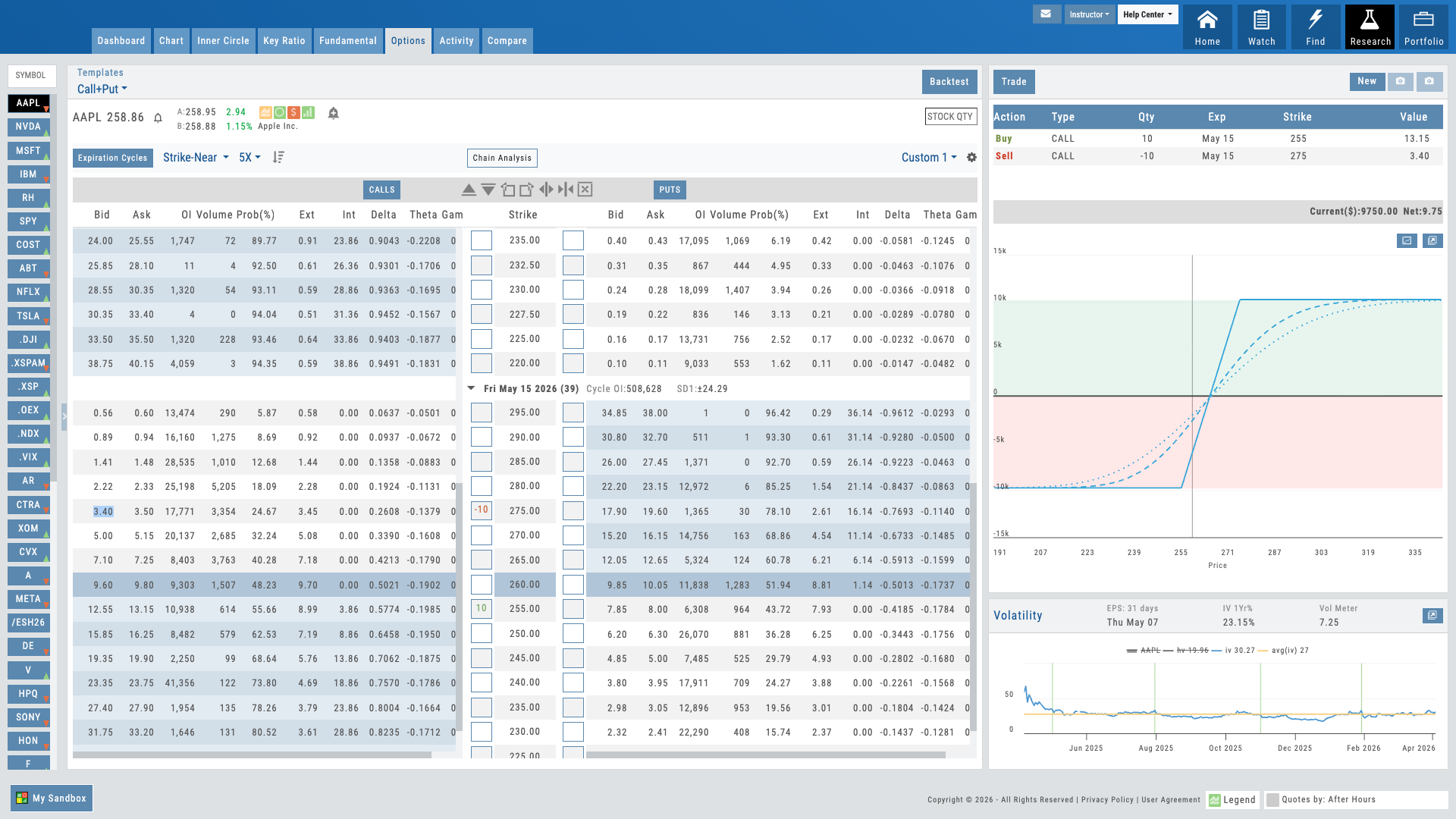Toggle the call checkbox for strike 290.00
Viewport: 1456px width, 819px height.
tap(481, 437)
